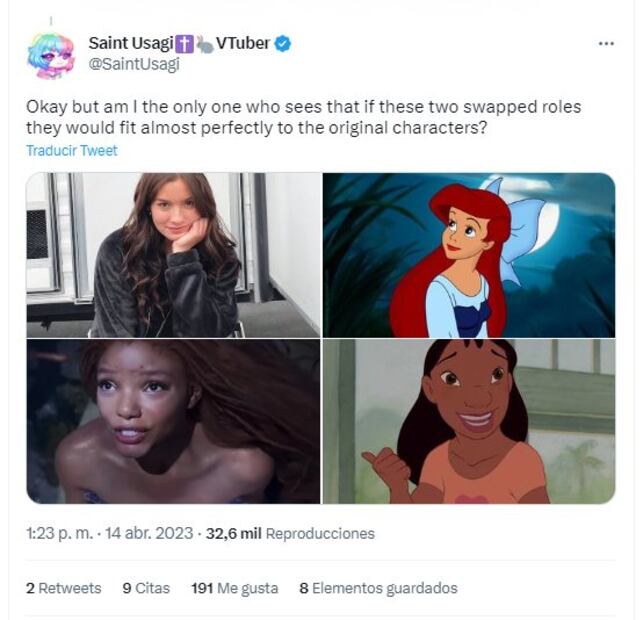Viewport: 643px width, 620px height.
Task: Show the 9 Citas list
Action: pyautogui.click(x=146, y=588)
